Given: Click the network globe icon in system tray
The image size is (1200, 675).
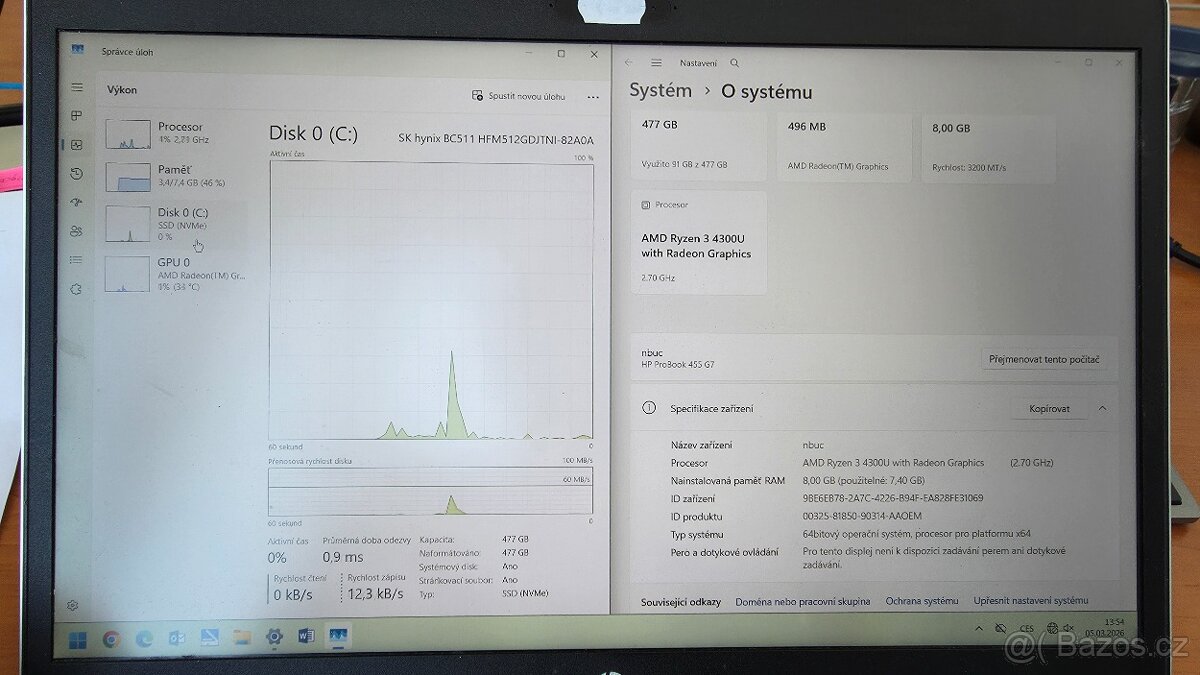Looking at the screenshot, I should pyautogui.click(x=1052, y=628).
